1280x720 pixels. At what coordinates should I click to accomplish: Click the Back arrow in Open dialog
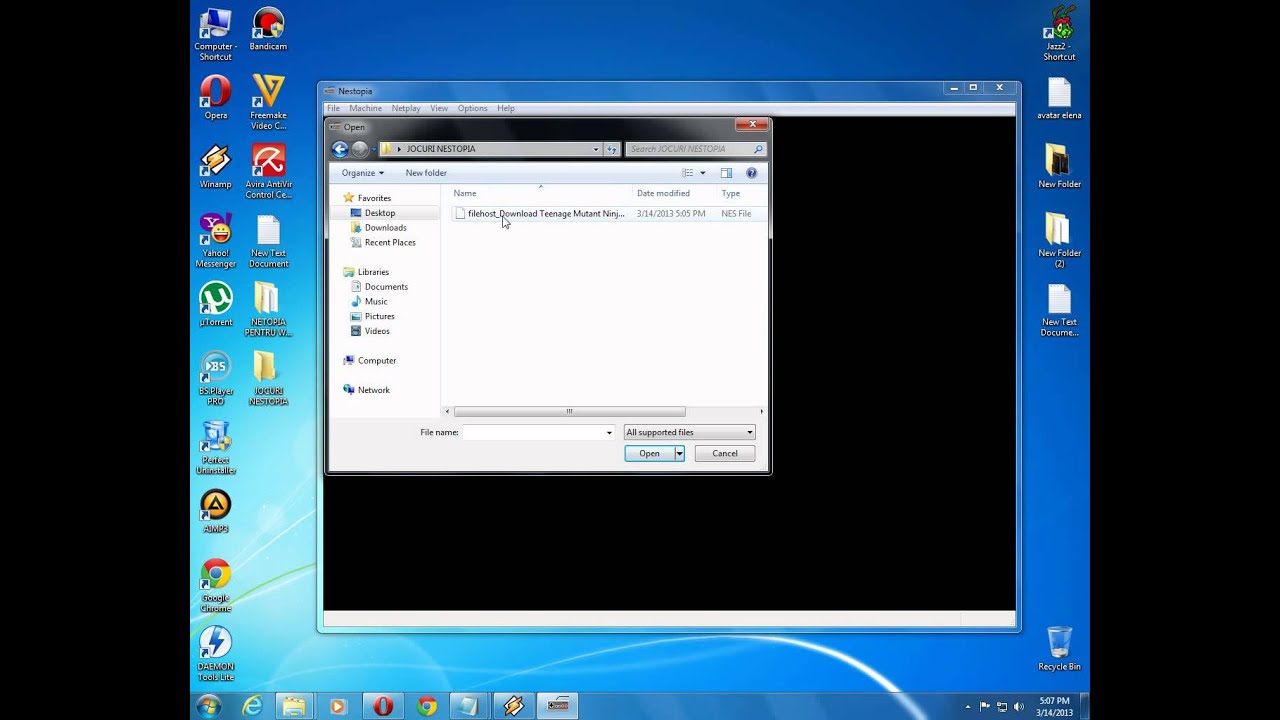tap(340, 149)
